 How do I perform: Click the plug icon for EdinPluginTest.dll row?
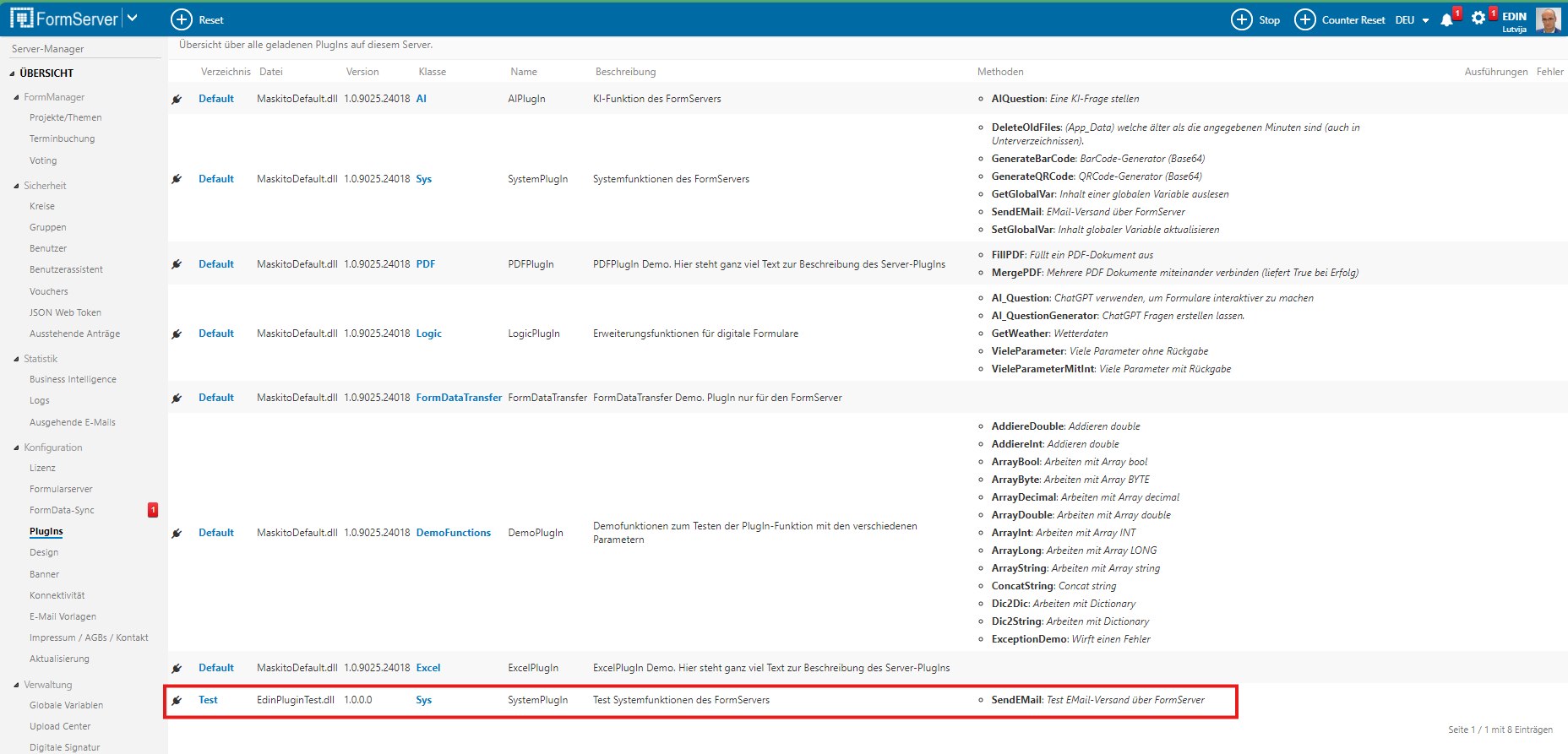point(177,701)
